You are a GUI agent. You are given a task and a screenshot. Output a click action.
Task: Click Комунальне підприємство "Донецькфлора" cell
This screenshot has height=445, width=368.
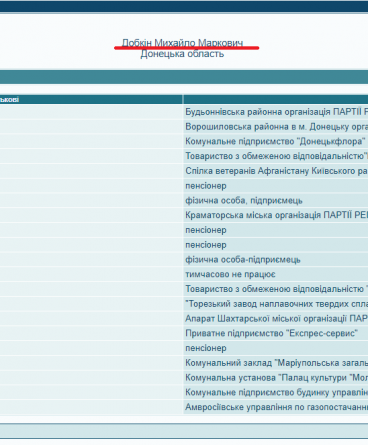tap(275, 141)
